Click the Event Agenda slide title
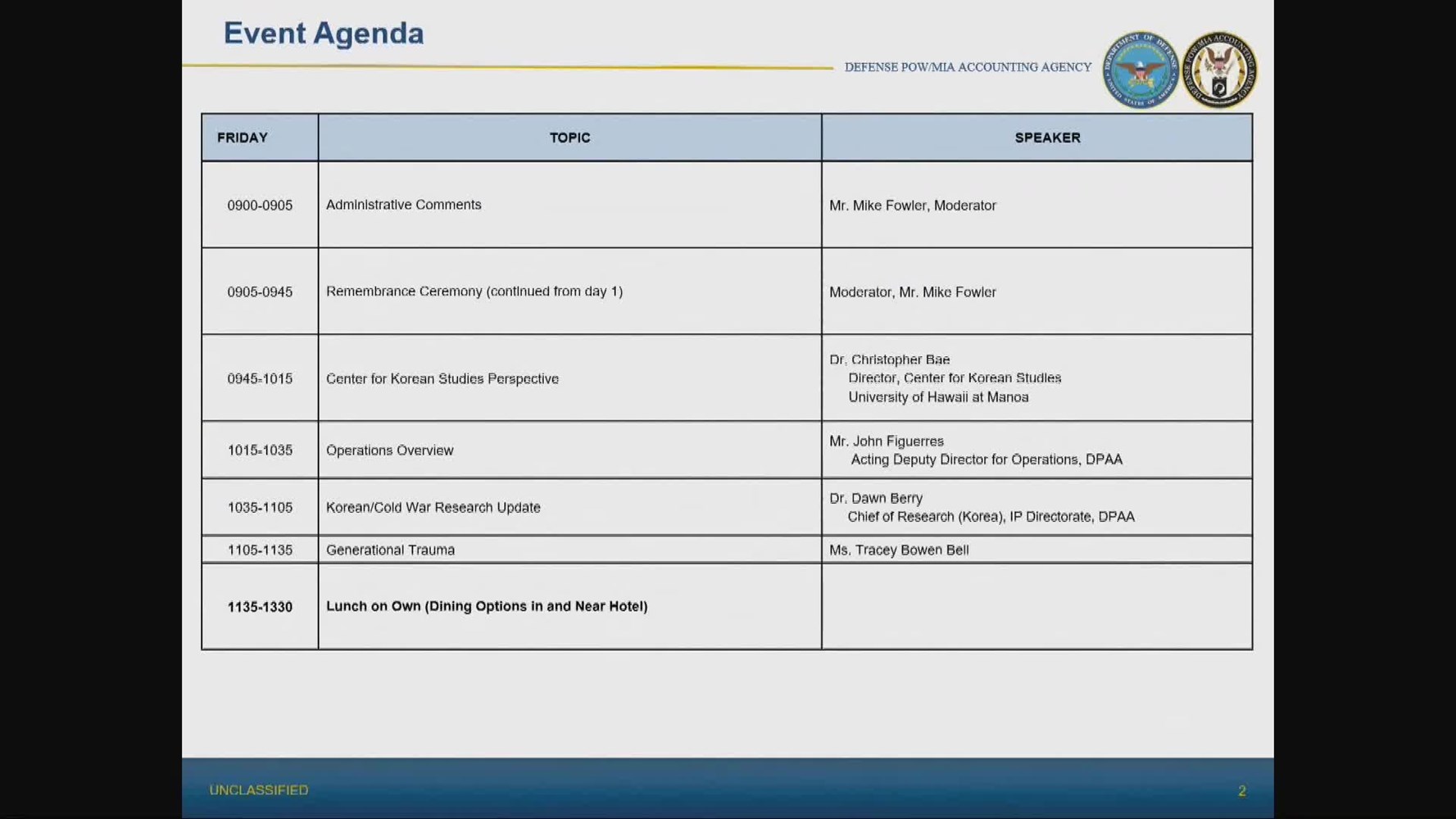This screenshot has width=1456, height=819. [x=324, y=34]
